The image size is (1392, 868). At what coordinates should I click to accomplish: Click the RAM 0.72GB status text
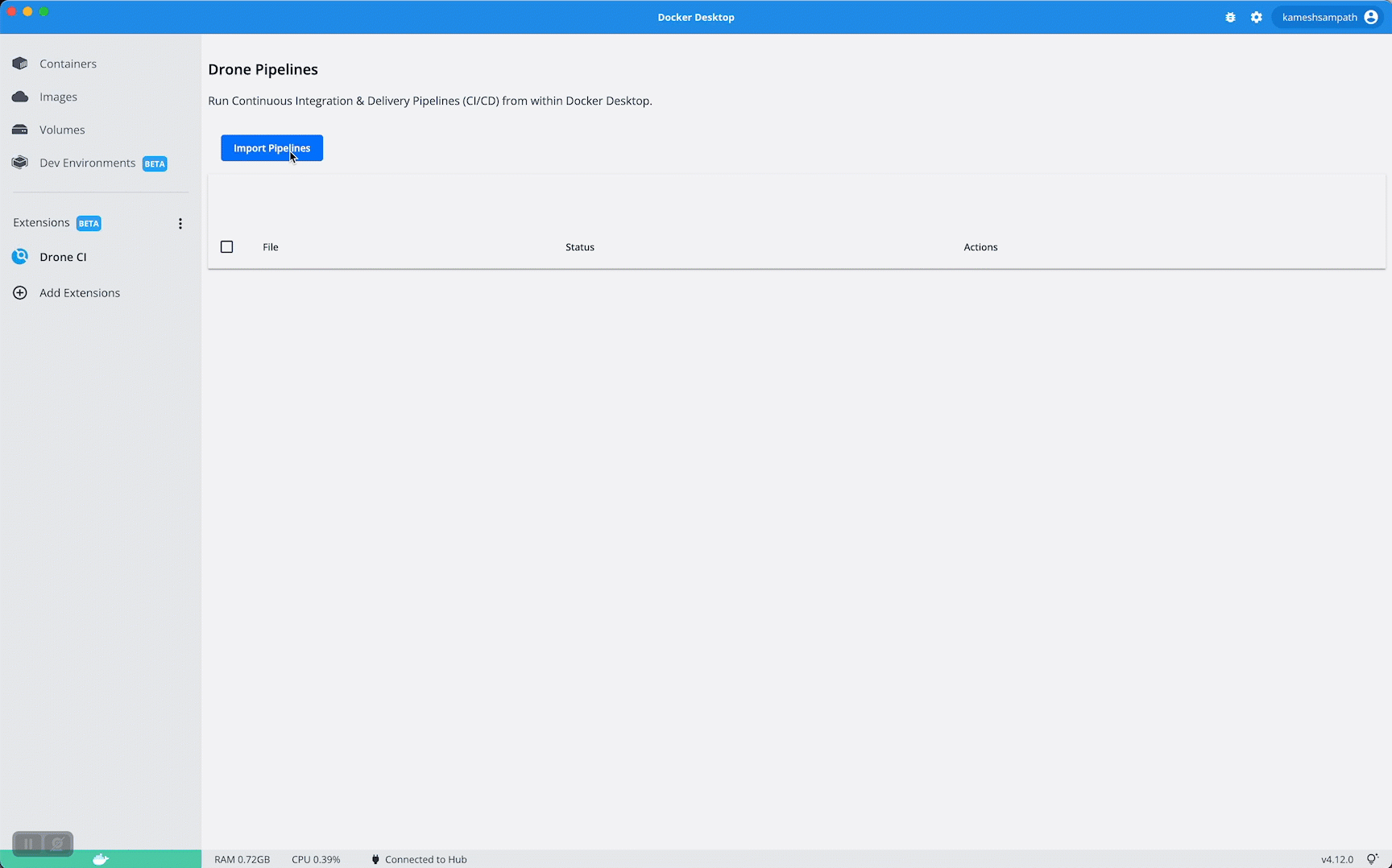point(242,859)
